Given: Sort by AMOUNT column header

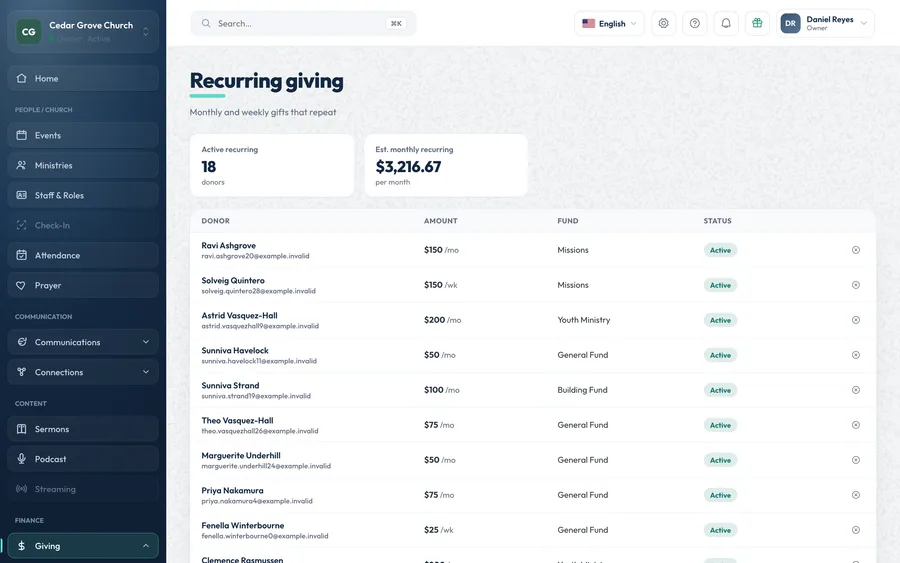Looking at the screenshot, I should 441,221.
